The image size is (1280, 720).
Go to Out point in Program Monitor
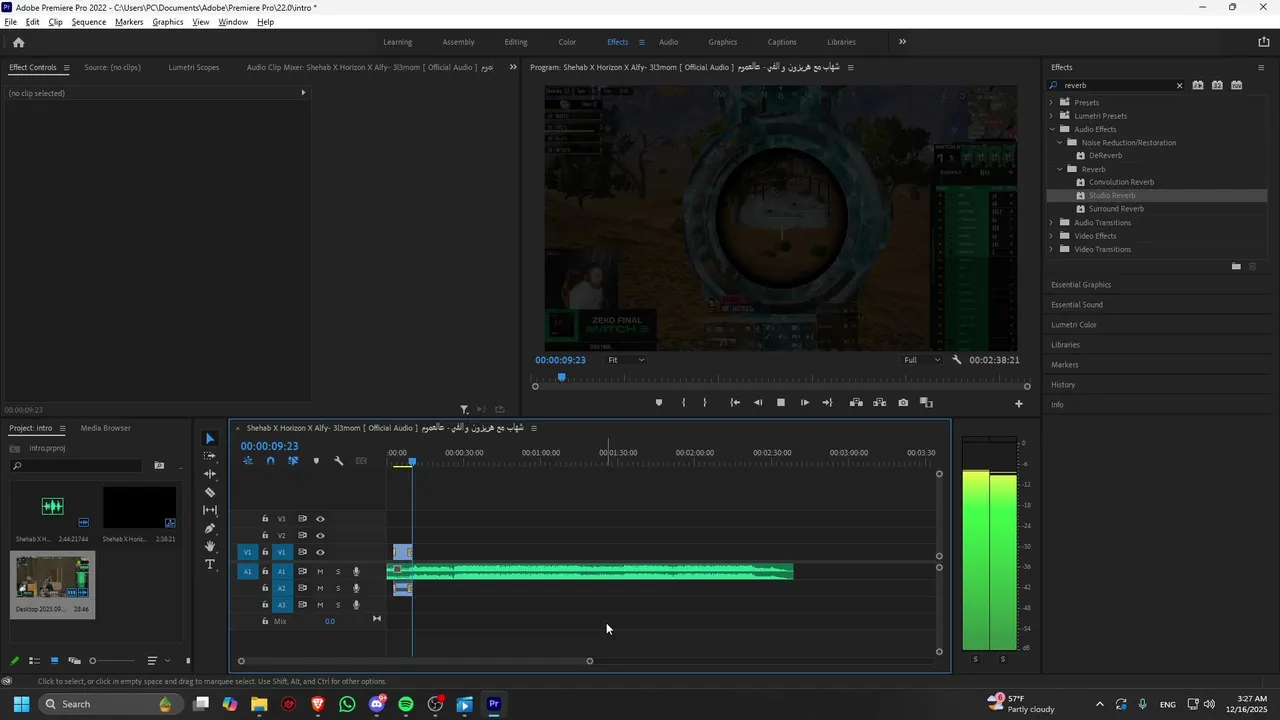pyautogui.click(x=827, y=403)
